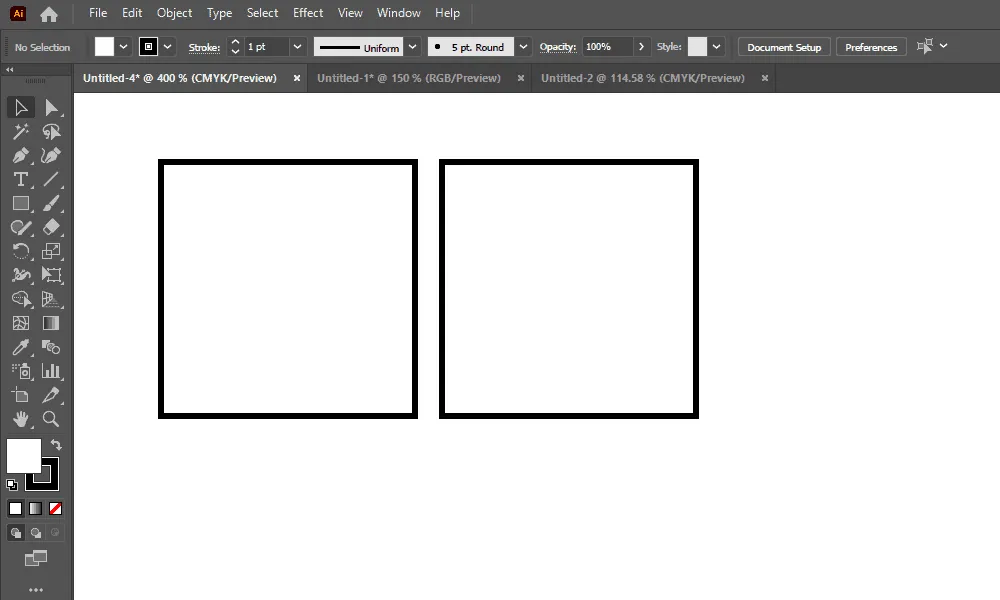1000x600 pixels.
Task: Set paint mode to None
Action: coord(55,508)
